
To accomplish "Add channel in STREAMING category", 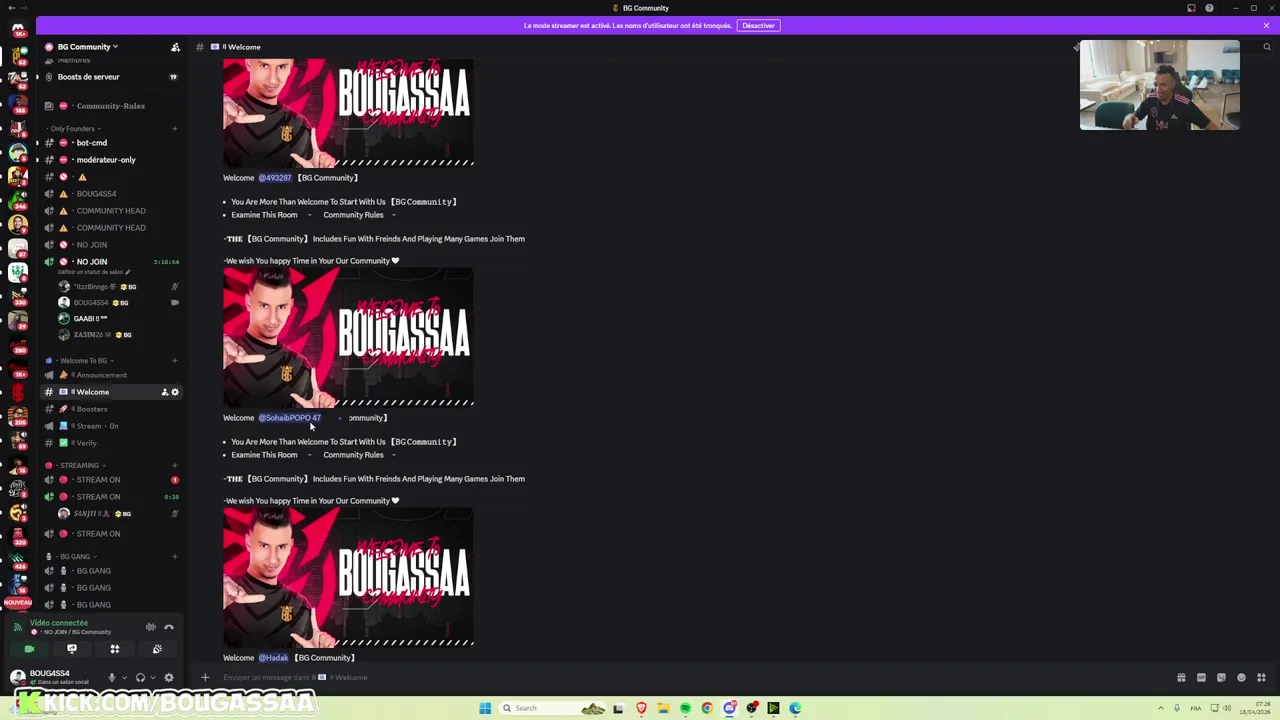I will click(174, 465).
